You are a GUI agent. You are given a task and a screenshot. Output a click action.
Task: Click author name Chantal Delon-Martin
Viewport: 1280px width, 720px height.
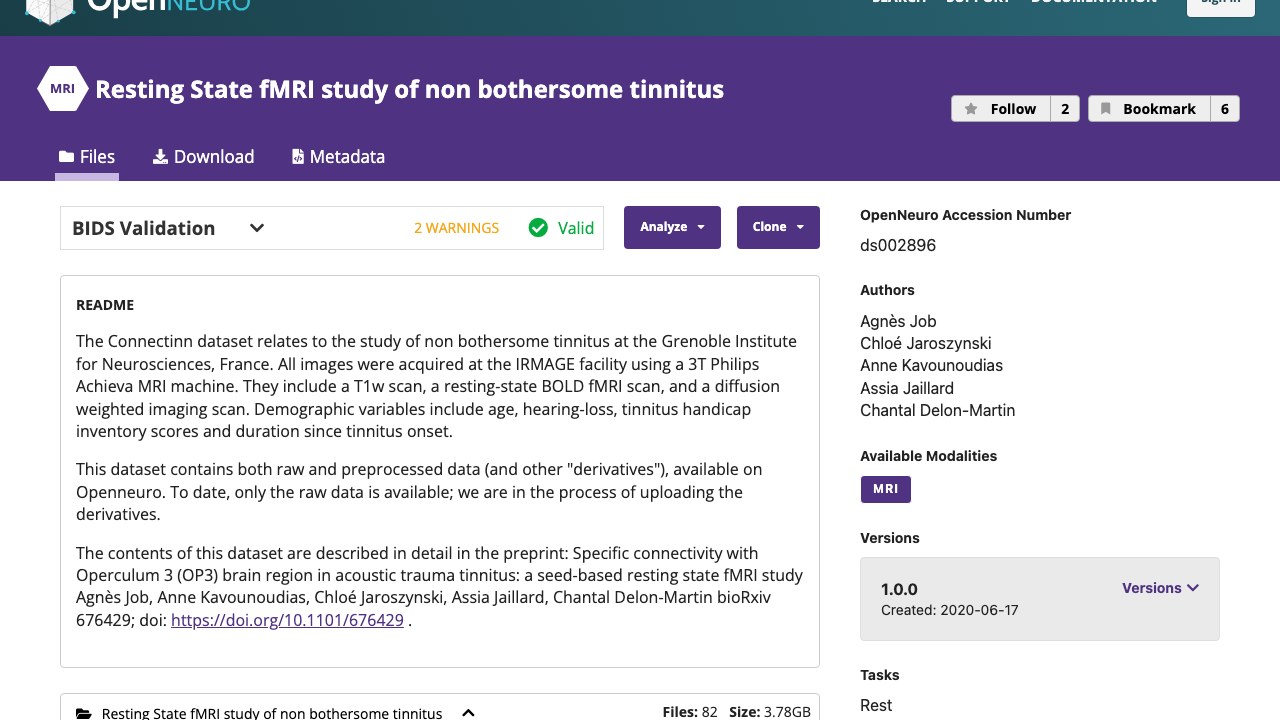[937, 410]
